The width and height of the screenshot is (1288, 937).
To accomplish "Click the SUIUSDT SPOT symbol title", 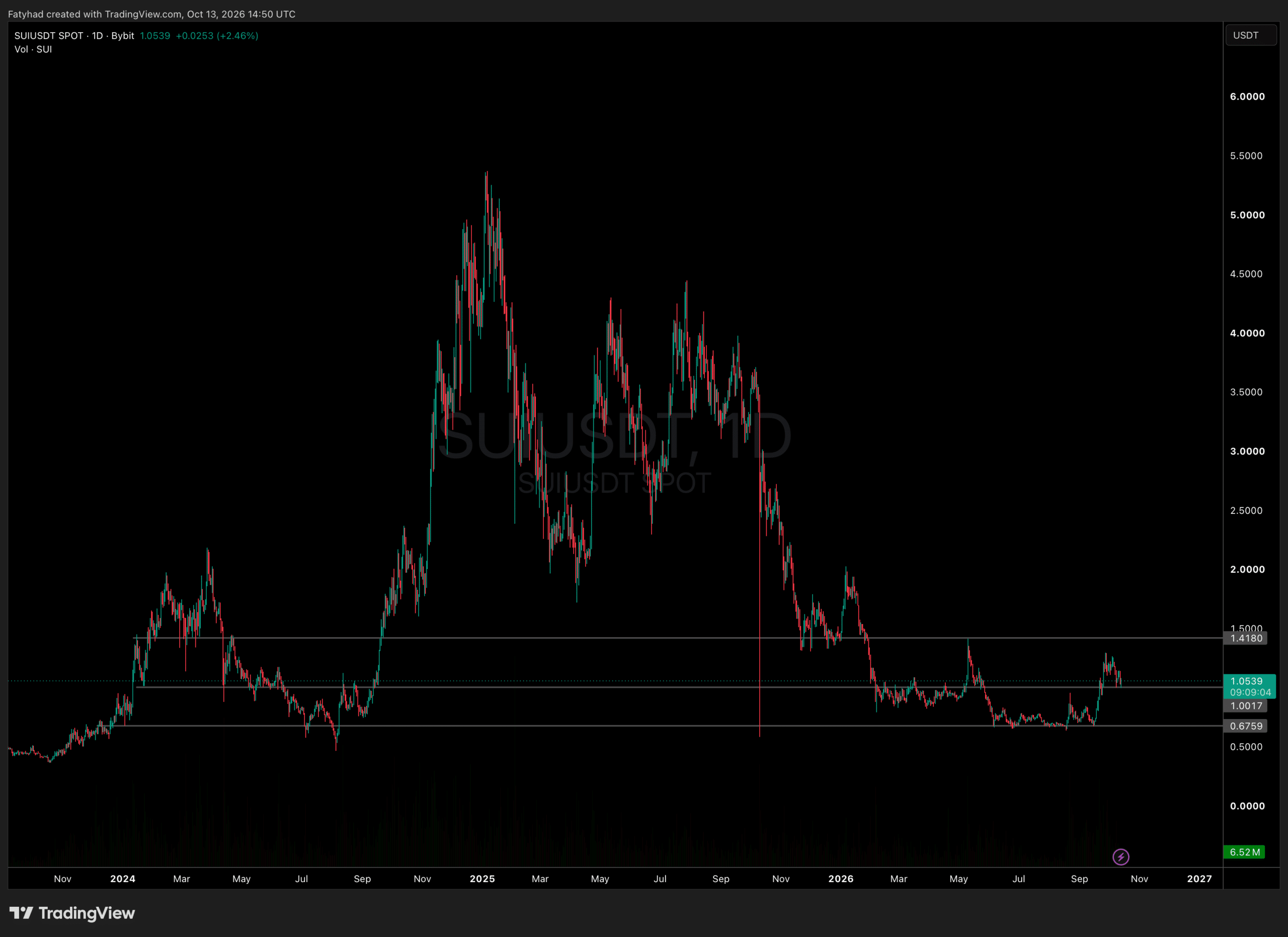I will pos(49,36).
